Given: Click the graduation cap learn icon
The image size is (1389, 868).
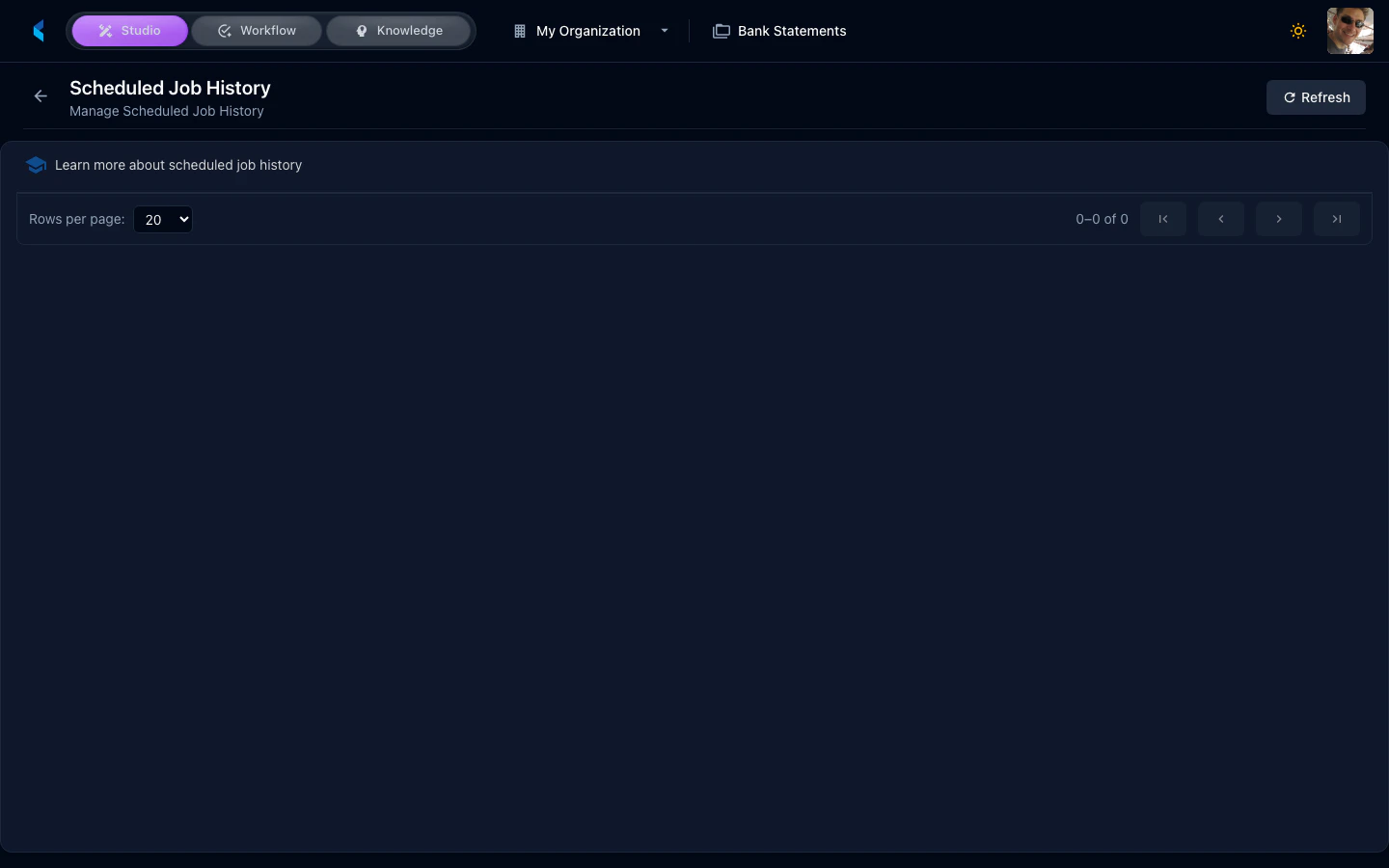Looking at the screenshot, I should pyautogui.click(x=37, y=165).
